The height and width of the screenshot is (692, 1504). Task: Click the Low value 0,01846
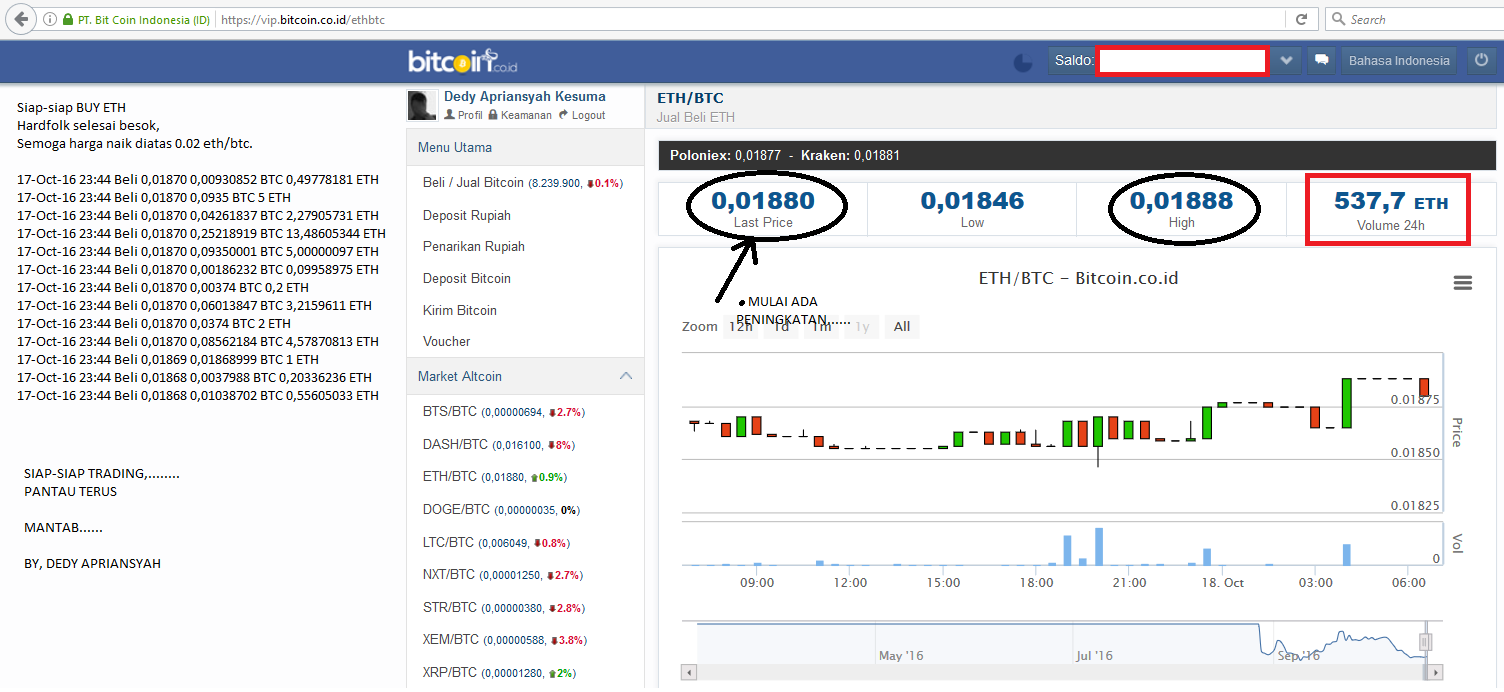point(972,200)
